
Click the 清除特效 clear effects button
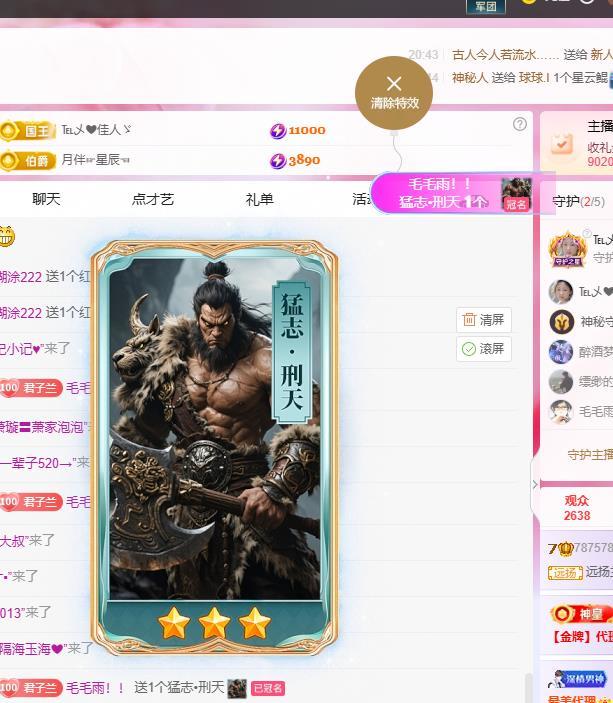point(394,93)
